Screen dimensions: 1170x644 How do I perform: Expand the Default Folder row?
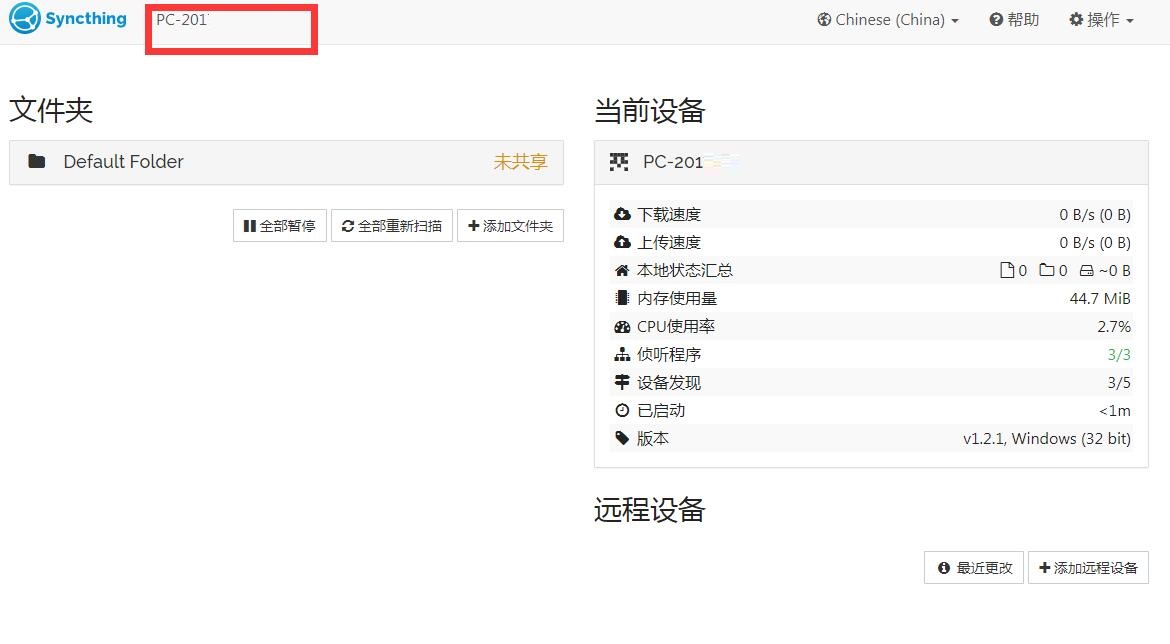pos(286,161)
